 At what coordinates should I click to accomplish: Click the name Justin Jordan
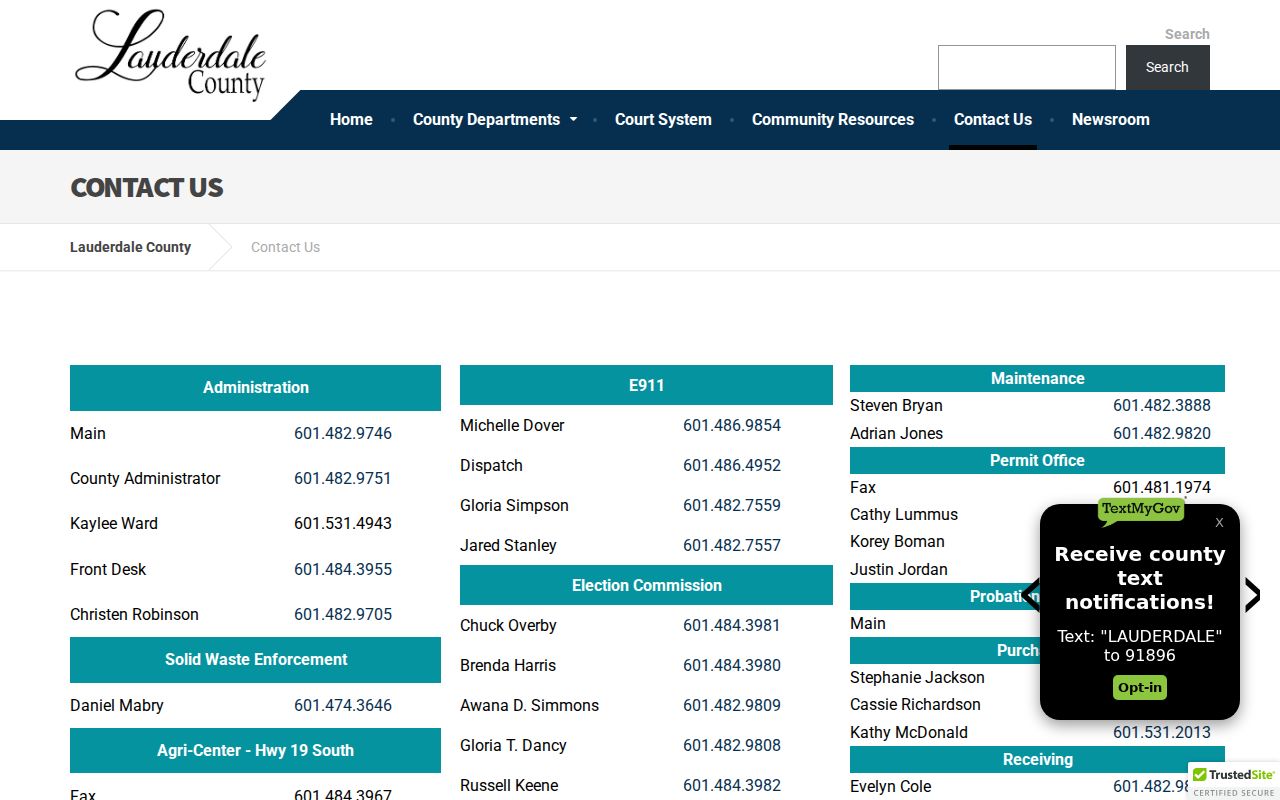(x=899, y=569)
